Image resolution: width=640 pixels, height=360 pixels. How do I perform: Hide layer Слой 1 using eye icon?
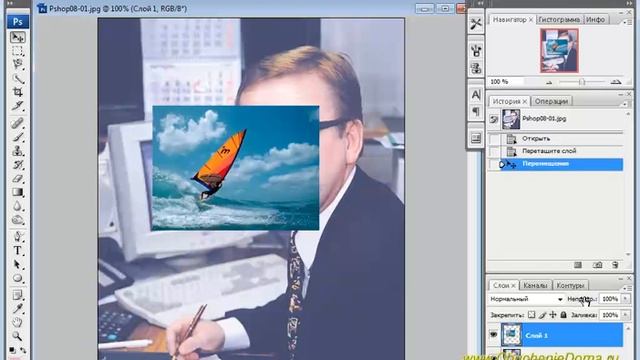tap(493, 335)
